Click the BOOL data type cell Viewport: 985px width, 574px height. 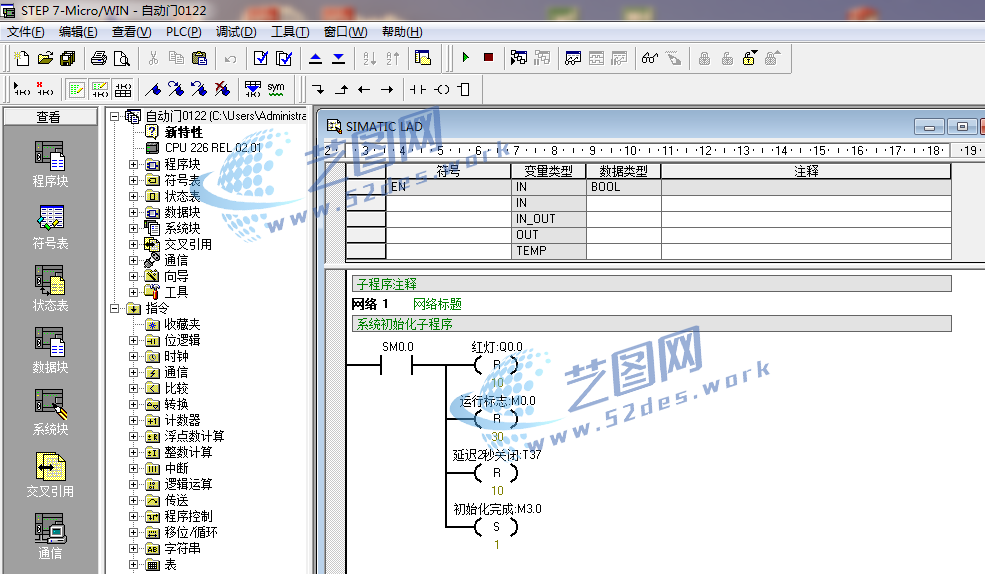tap(623, 187)
